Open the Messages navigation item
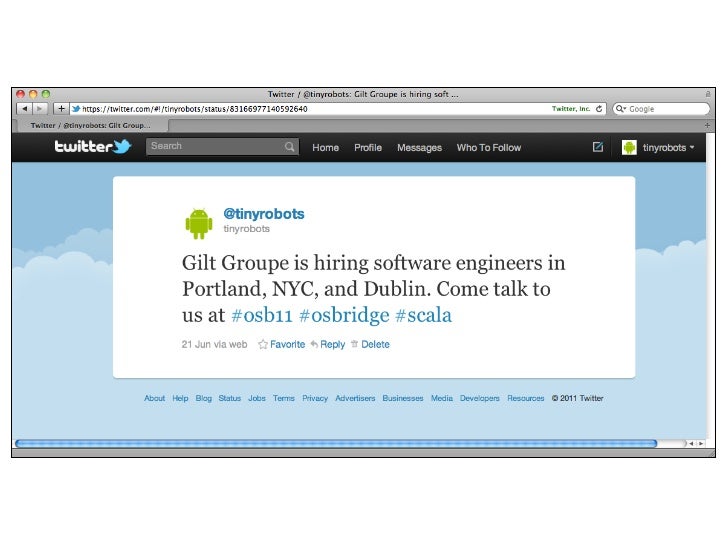 coord(419,148)
